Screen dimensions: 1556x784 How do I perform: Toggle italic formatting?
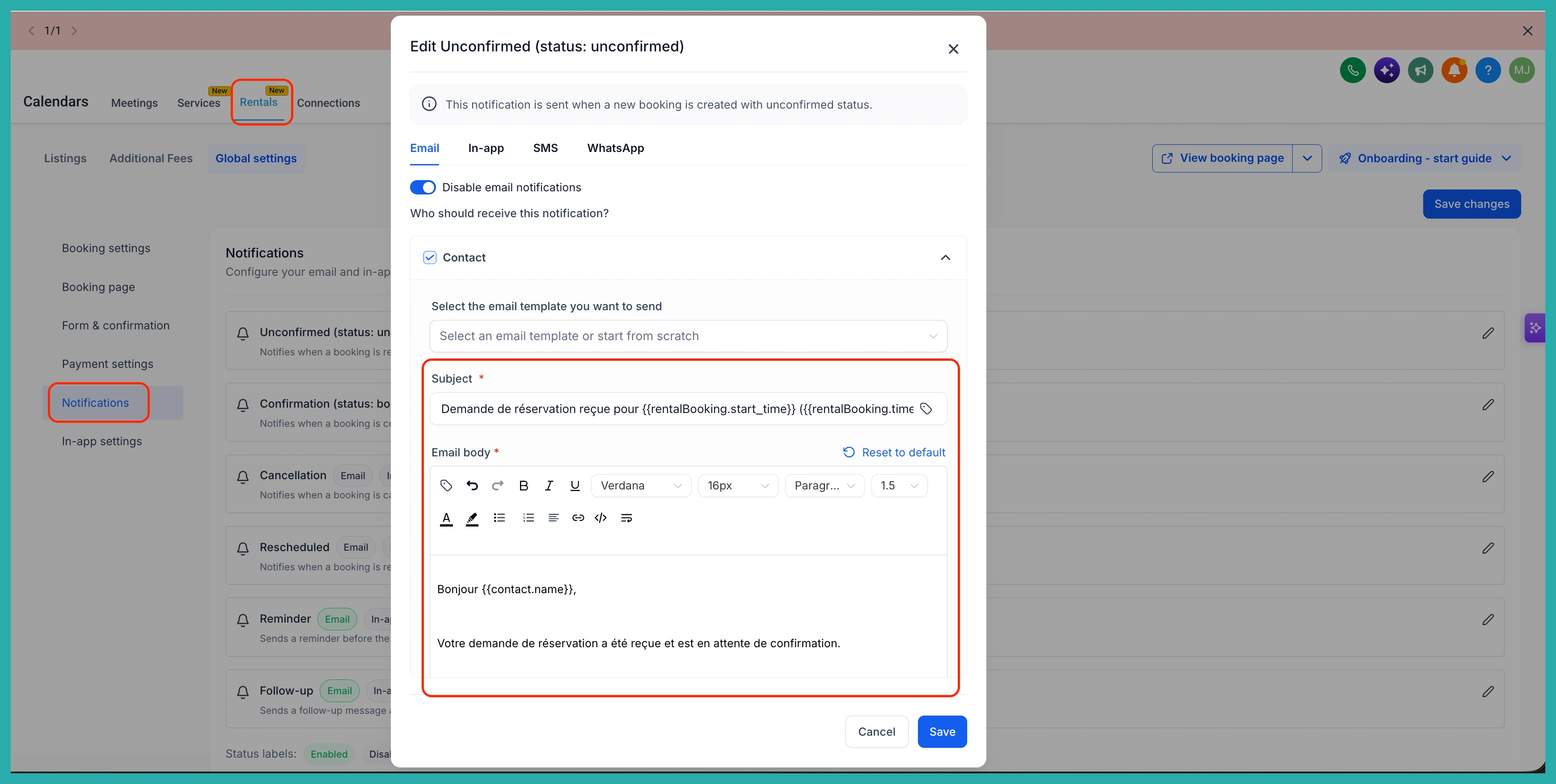point(549,485)
